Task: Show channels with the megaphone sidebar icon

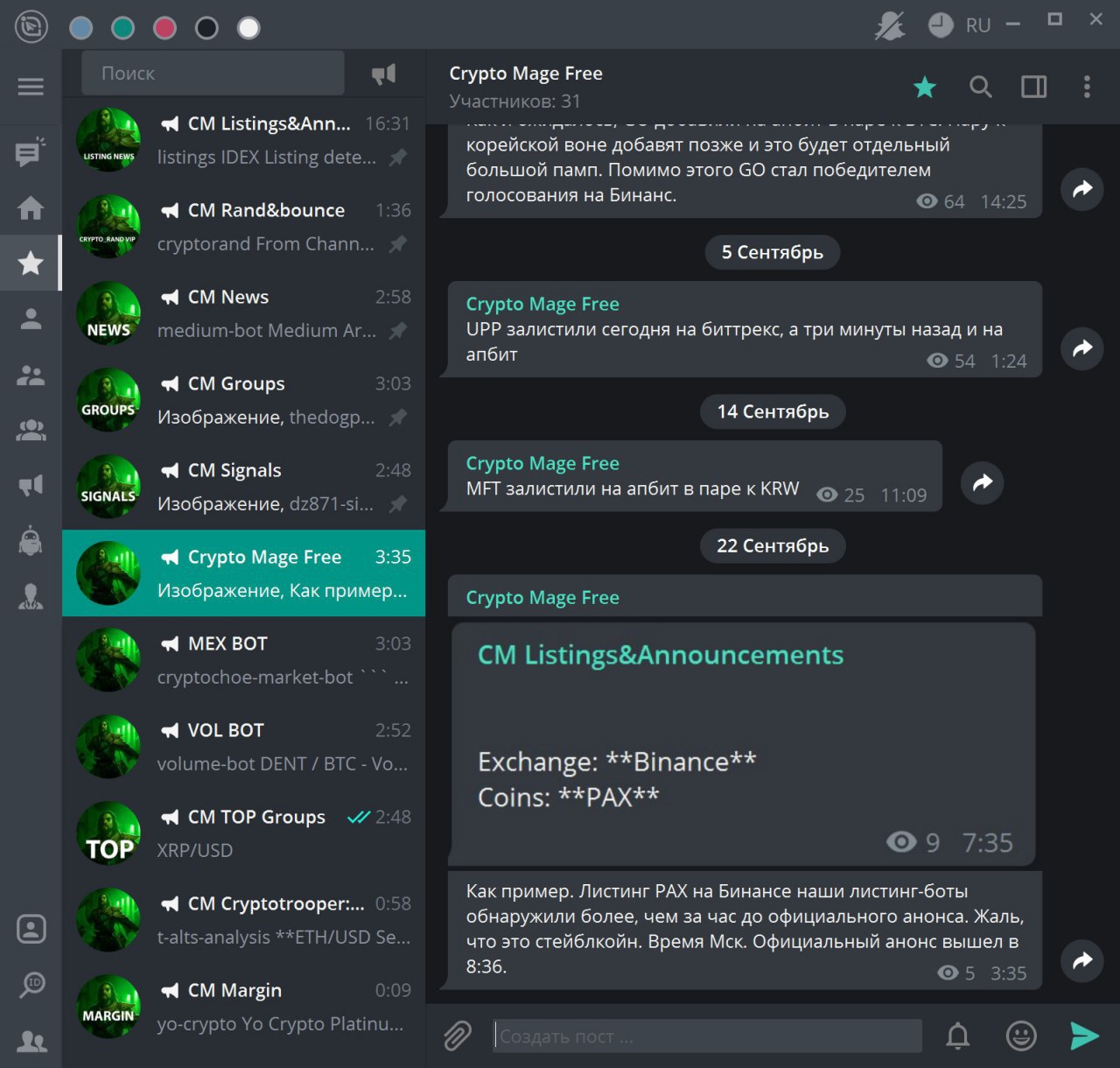Action: pyautogui.click(x=31, y=485)
